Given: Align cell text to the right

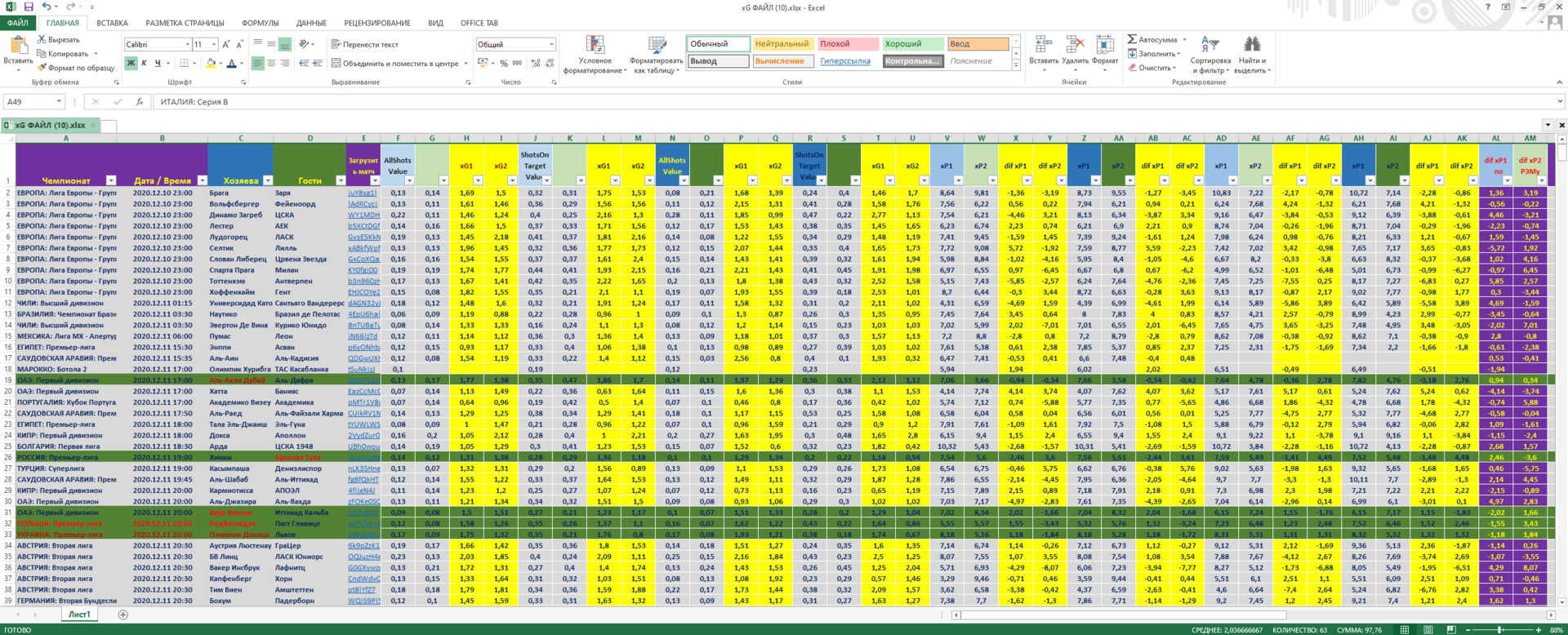Looking at the screenshot, I should [x=284, y=63].
